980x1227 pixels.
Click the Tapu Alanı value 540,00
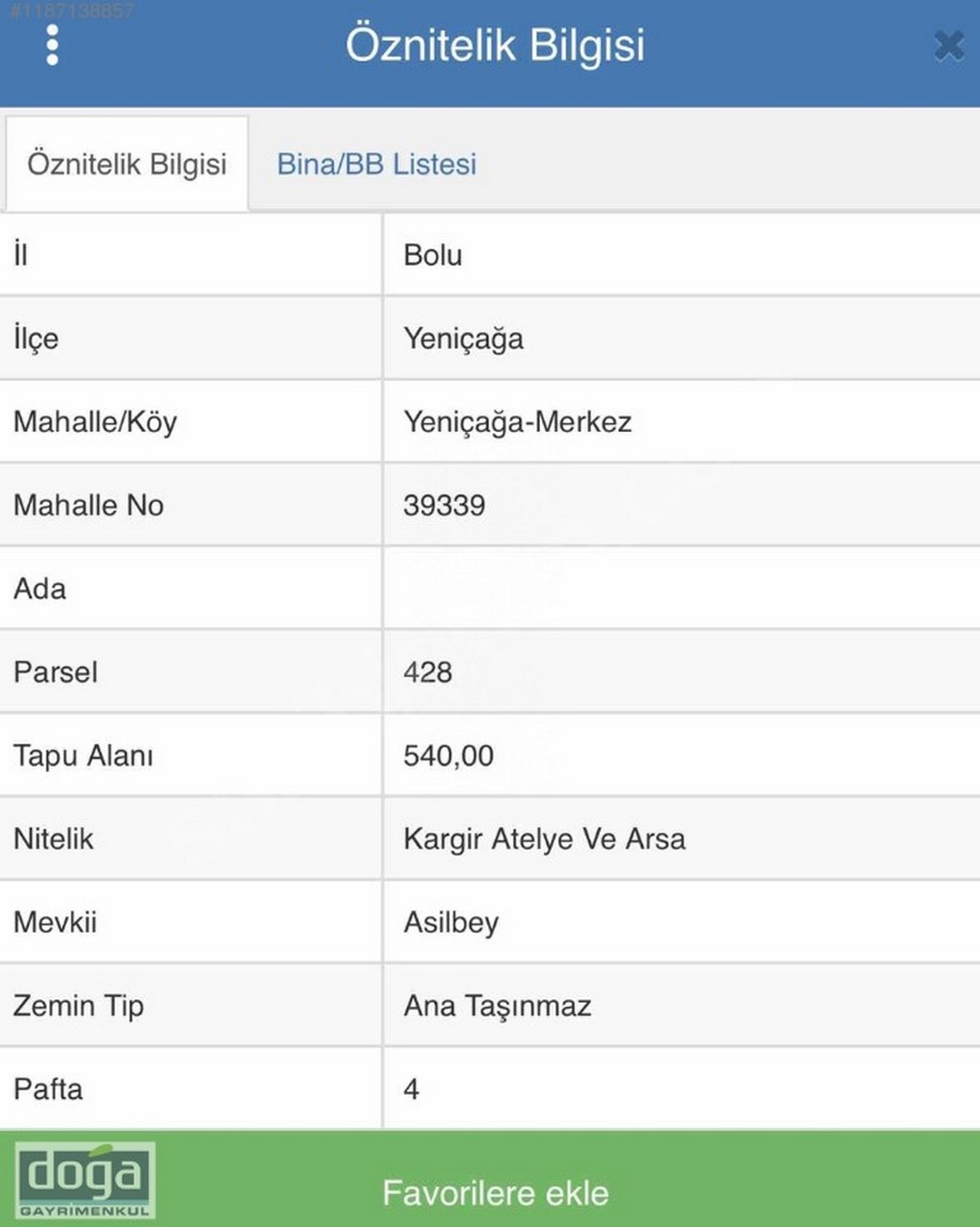pyautogui.click(x=448, y=756)
